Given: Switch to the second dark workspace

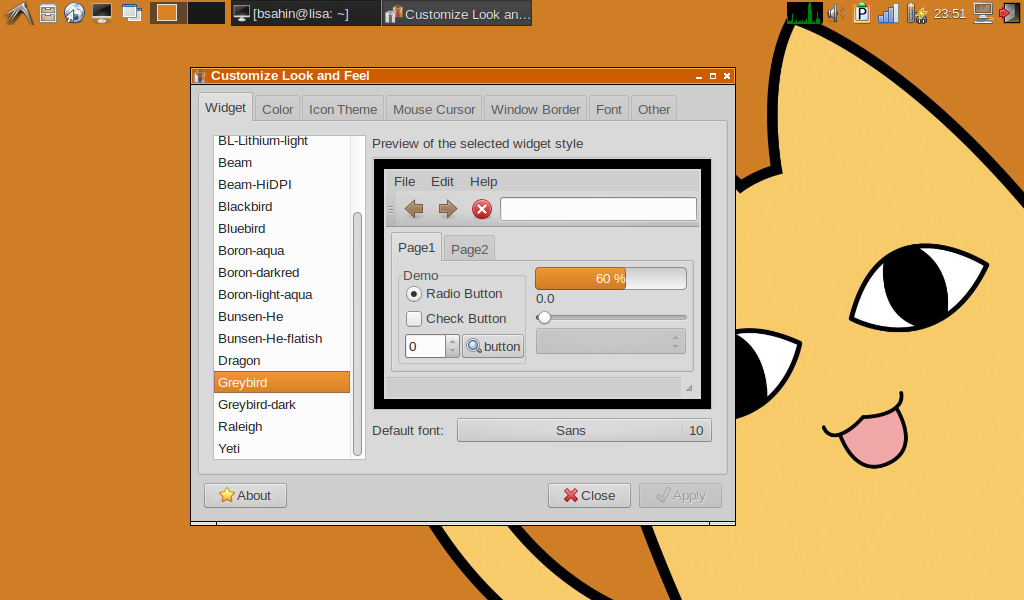Looking at the screenshot, I should point(206,13).
